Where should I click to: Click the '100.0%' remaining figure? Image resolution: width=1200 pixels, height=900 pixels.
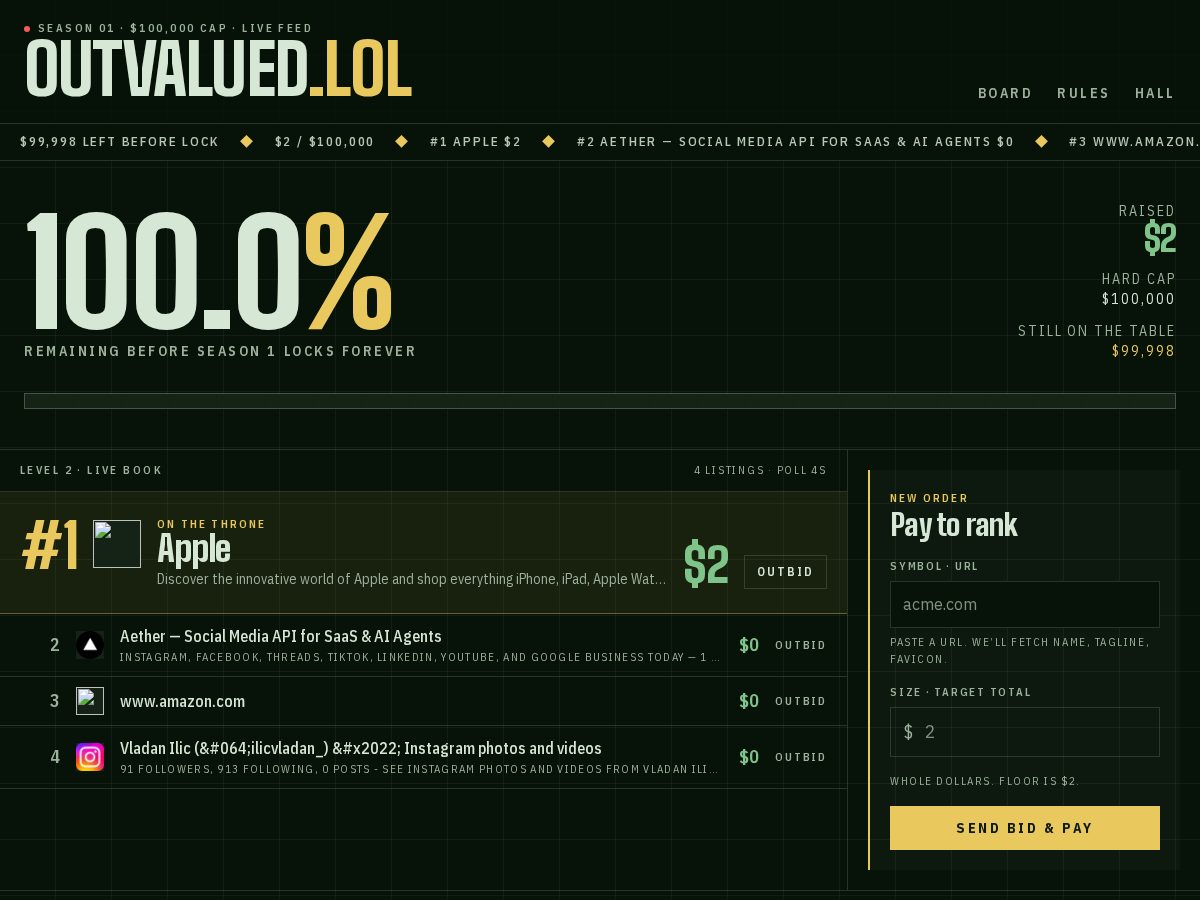(208, 271)
